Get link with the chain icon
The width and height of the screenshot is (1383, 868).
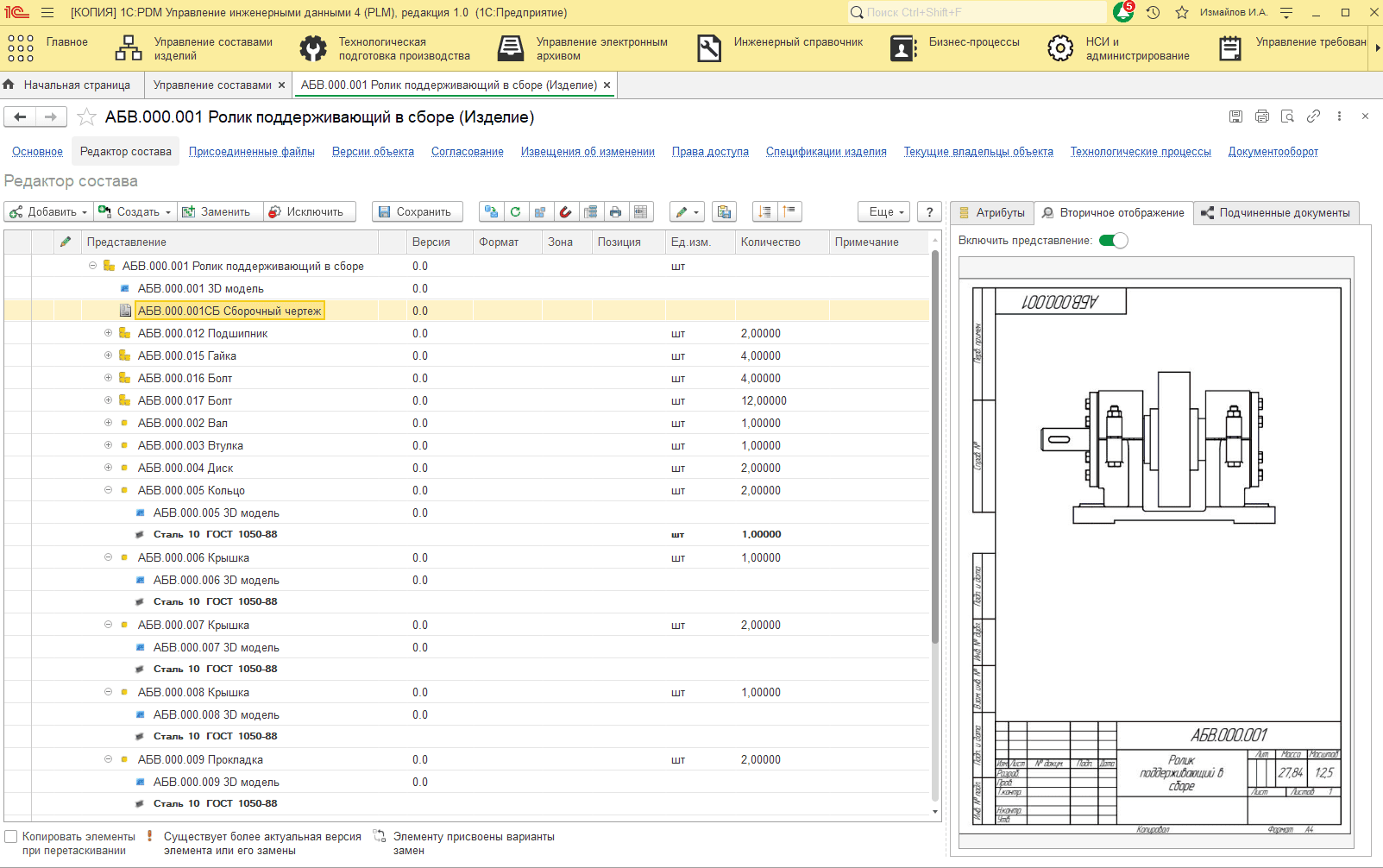(1313, 116)
